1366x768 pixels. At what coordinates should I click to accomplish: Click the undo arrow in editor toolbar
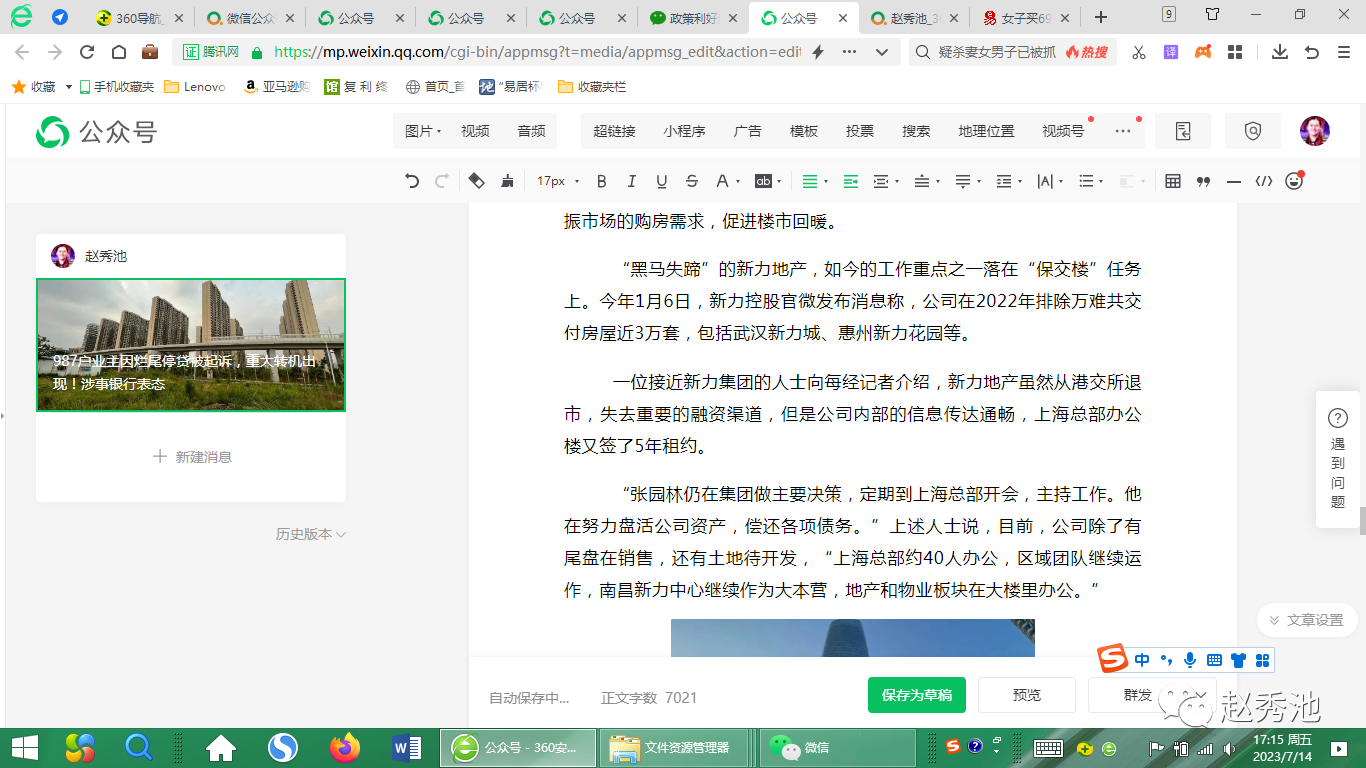tap(412, 181)
